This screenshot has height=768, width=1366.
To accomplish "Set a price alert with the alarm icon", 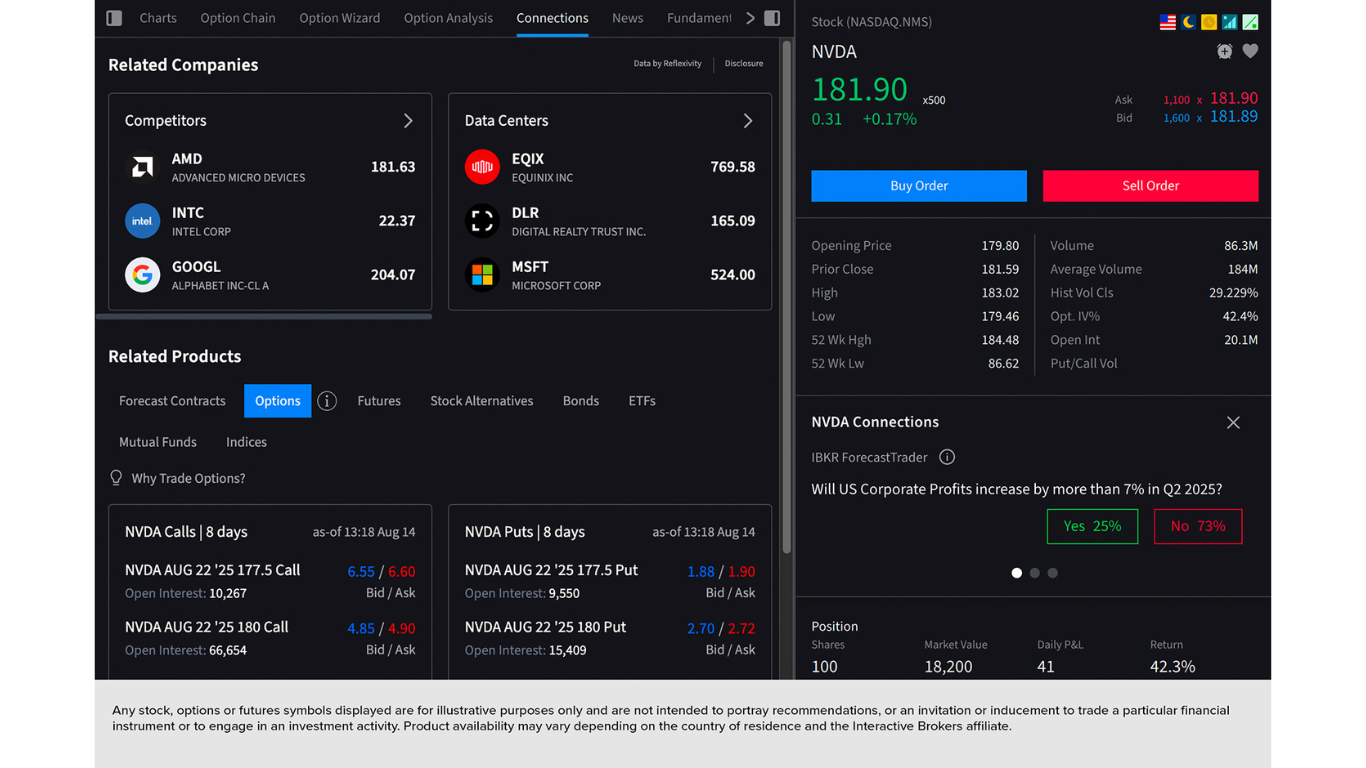I will (x=1224, y=51).
